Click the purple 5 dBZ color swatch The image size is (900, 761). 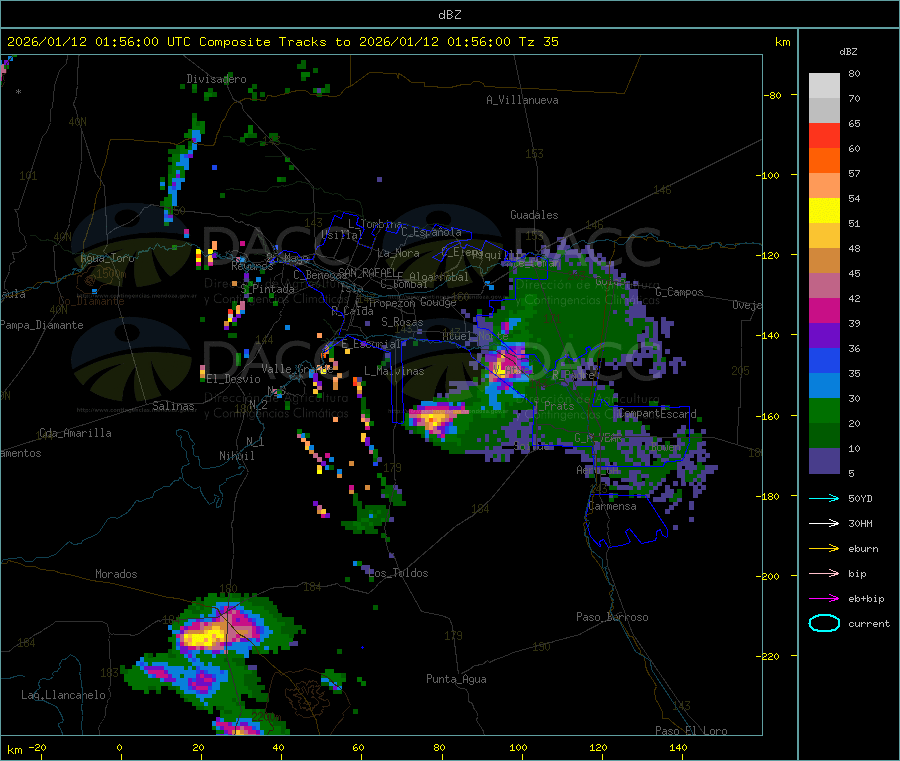[x=824, y=460]
